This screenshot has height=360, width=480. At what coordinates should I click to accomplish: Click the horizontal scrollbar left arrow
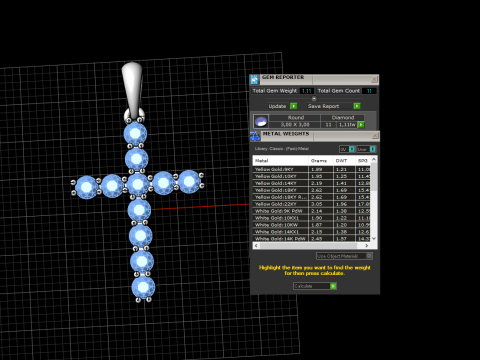[256, 246]
